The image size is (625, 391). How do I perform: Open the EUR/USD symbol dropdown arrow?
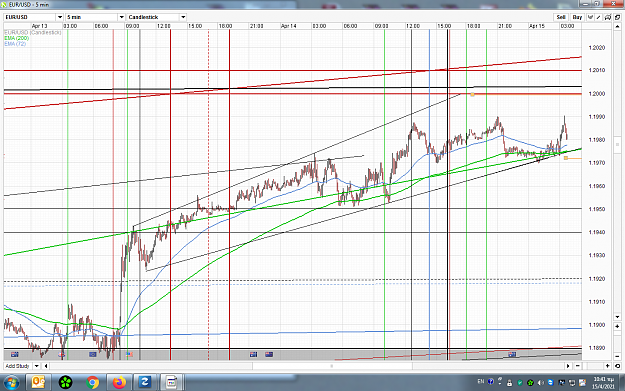click(x=60, y=17)
